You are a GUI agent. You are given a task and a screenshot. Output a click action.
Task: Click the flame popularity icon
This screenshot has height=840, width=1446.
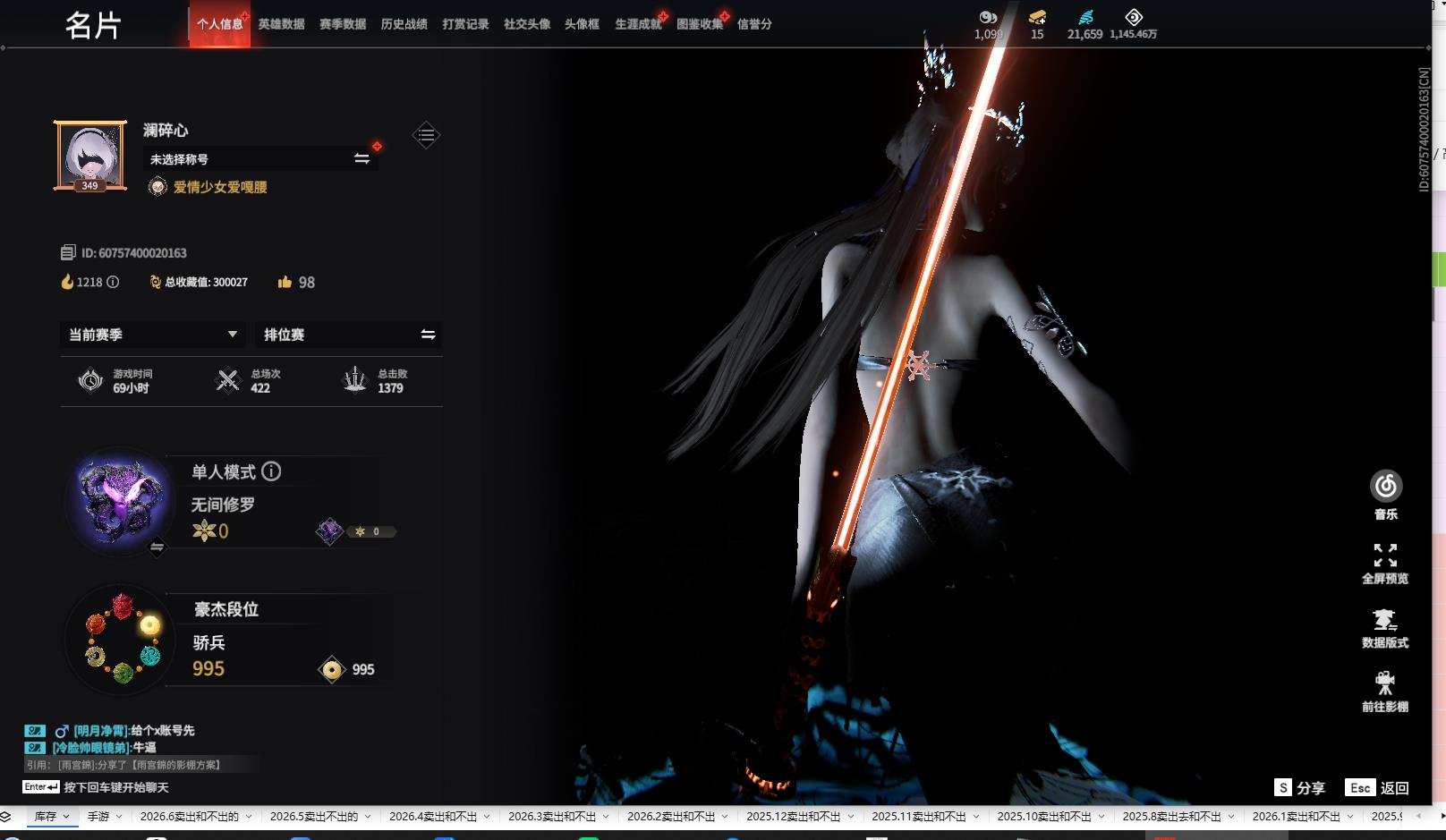point(67,282)
